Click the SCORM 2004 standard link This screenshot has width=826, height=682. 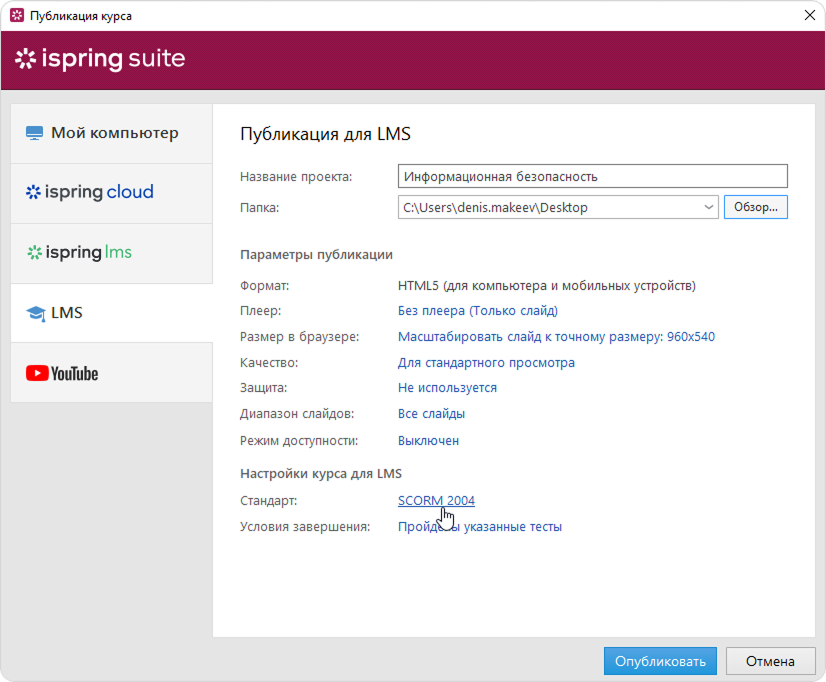(x=436, y=500)
